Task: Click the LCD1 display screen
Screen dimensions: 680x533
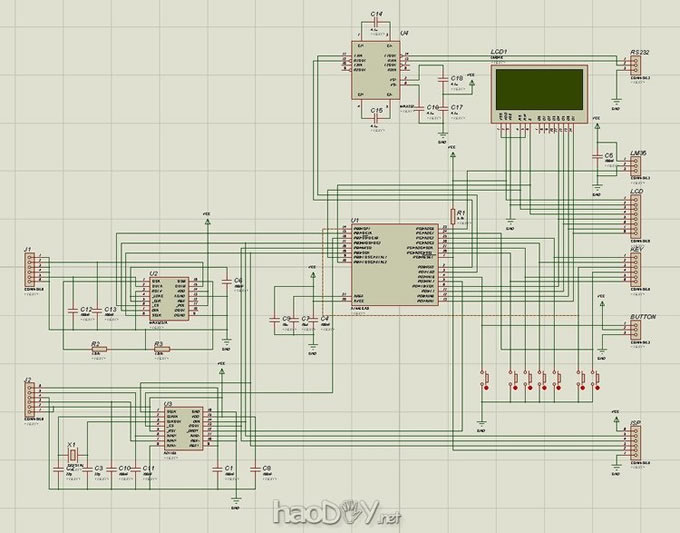Action: (x=541, y=89)
